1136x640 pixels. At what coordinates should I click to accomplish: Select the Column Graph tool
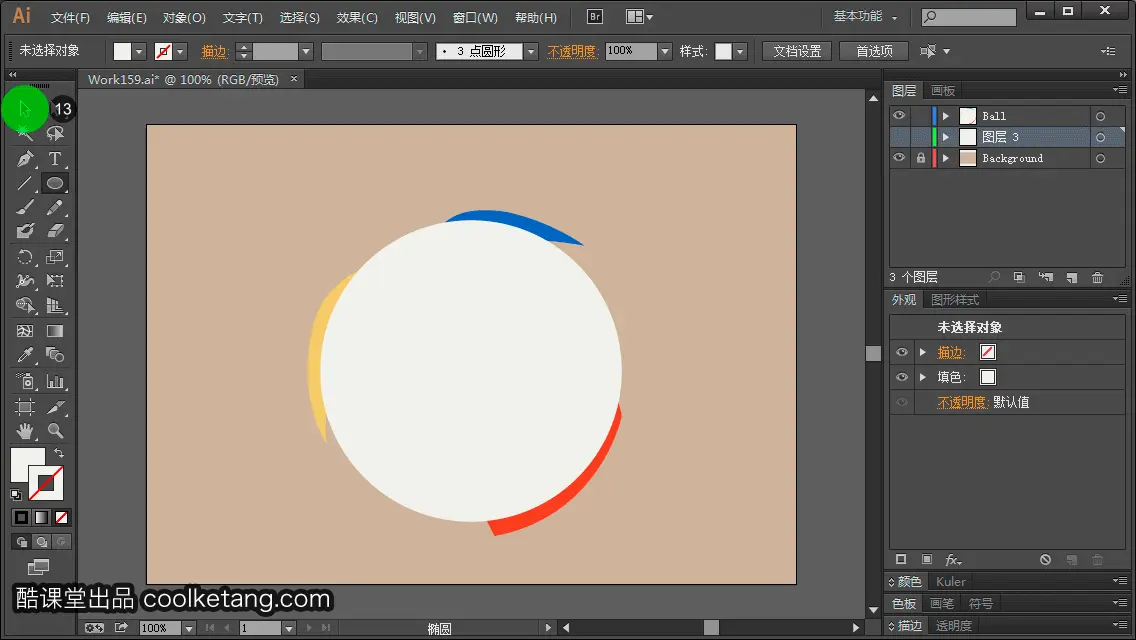tap(55, 381)
